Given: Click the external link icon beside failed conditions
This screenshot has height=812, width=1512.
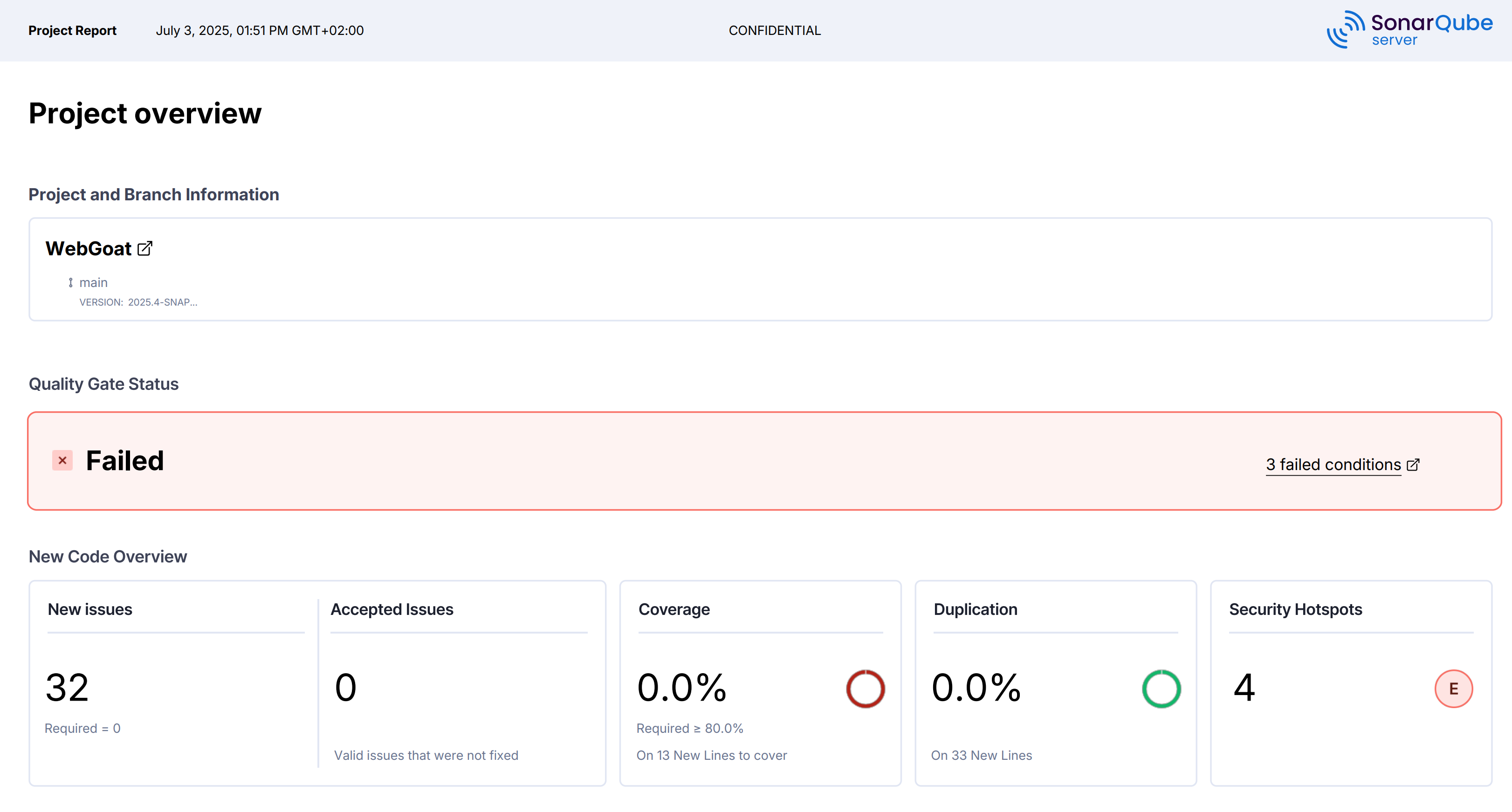Looking at the screenshot, I should [1413, 464].
